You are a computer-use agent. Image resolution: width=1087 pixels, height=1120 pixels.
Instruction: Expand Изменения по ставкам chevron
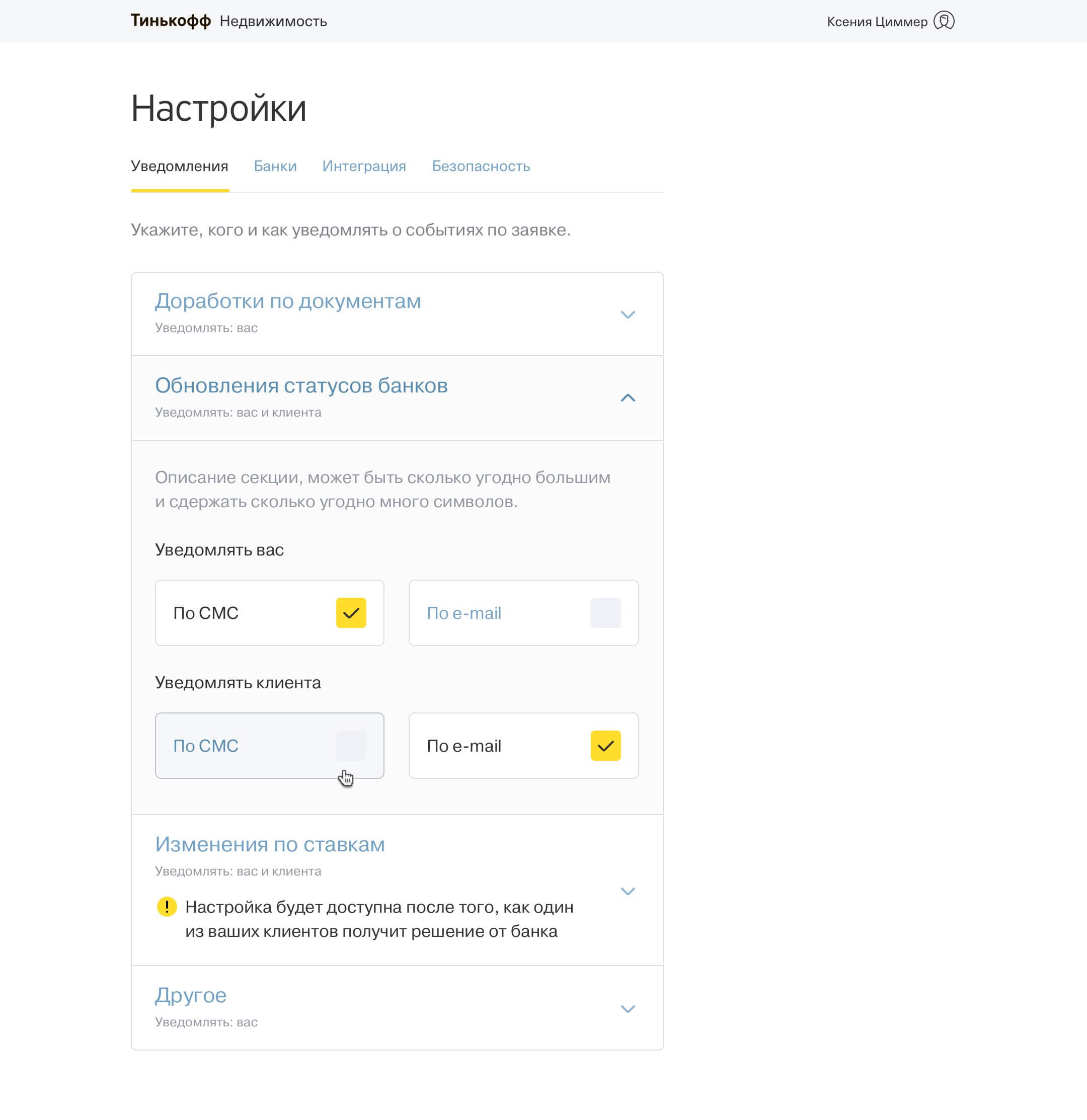[x=628, y=892]
